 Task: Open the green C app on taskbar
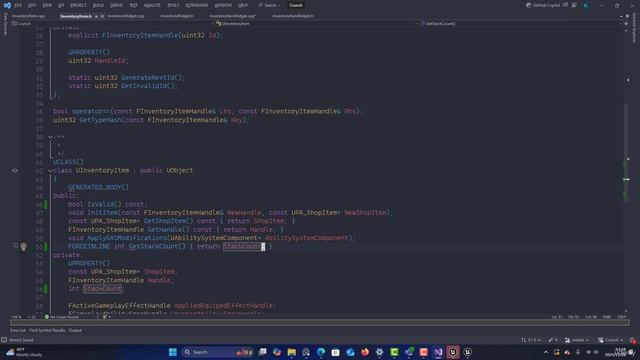pos(394,352)
